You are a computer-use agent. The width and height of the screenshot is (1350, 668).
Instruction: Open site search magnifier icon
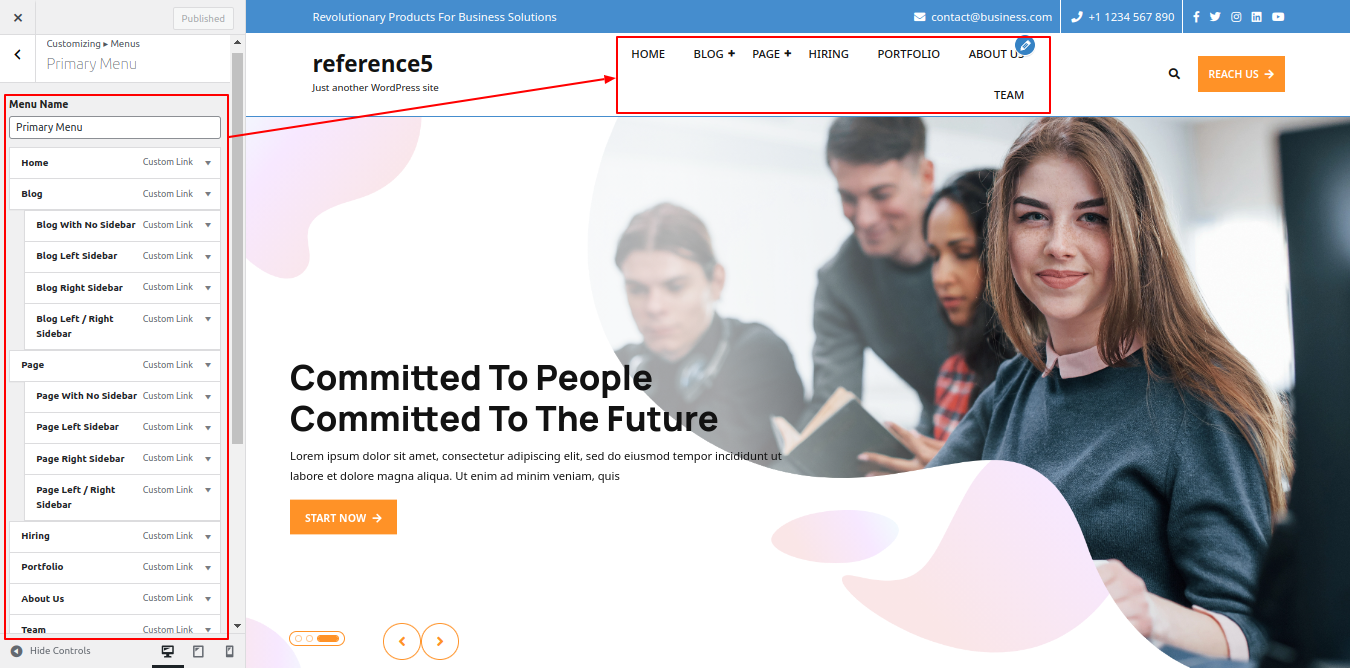1174,74
